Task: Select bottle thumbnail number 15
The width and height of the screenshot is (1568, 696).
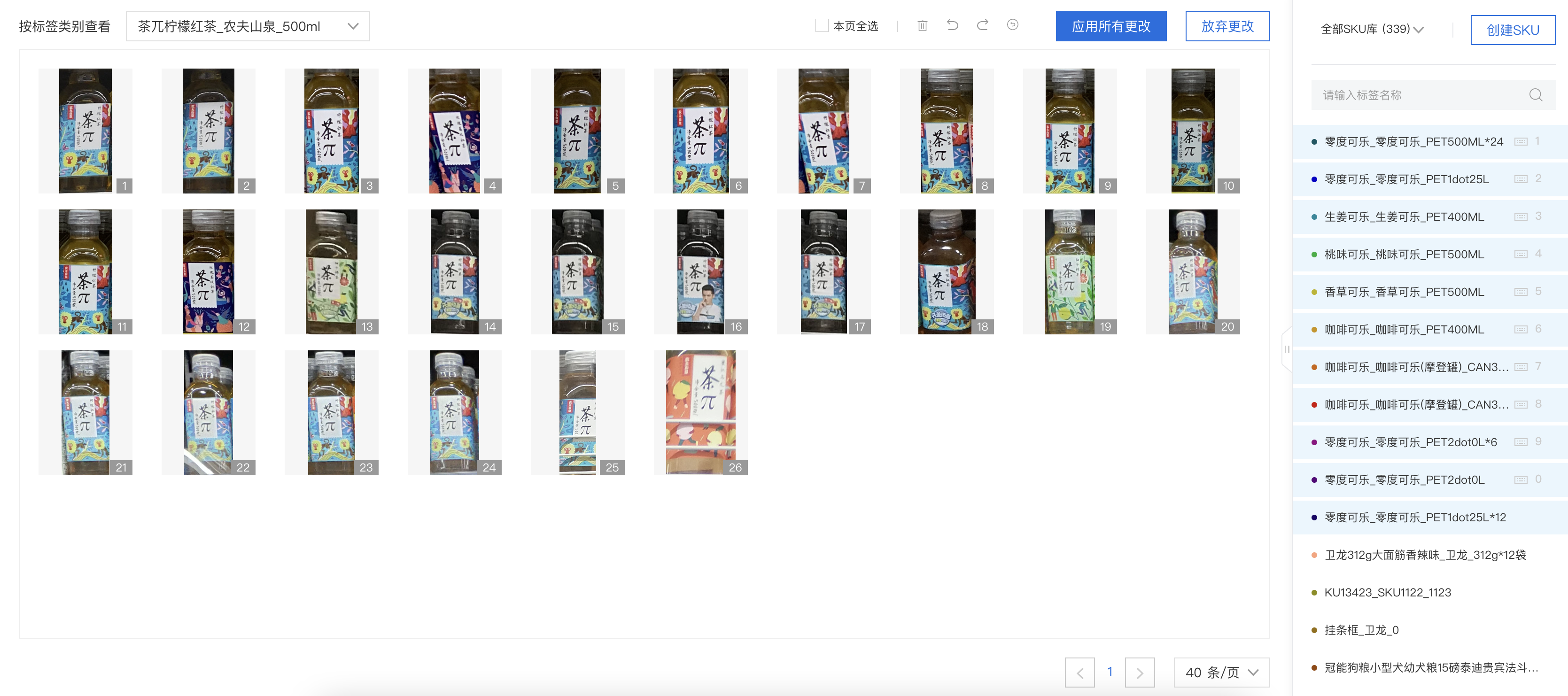Action: click(577, 272)
